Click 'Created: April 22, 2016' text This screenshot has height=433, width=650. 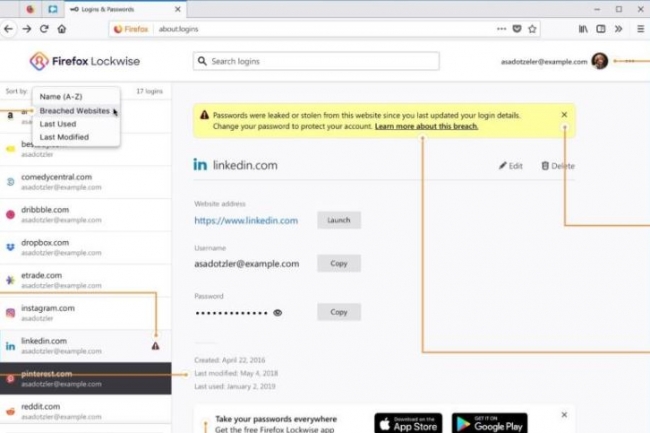tap(230, 360)
